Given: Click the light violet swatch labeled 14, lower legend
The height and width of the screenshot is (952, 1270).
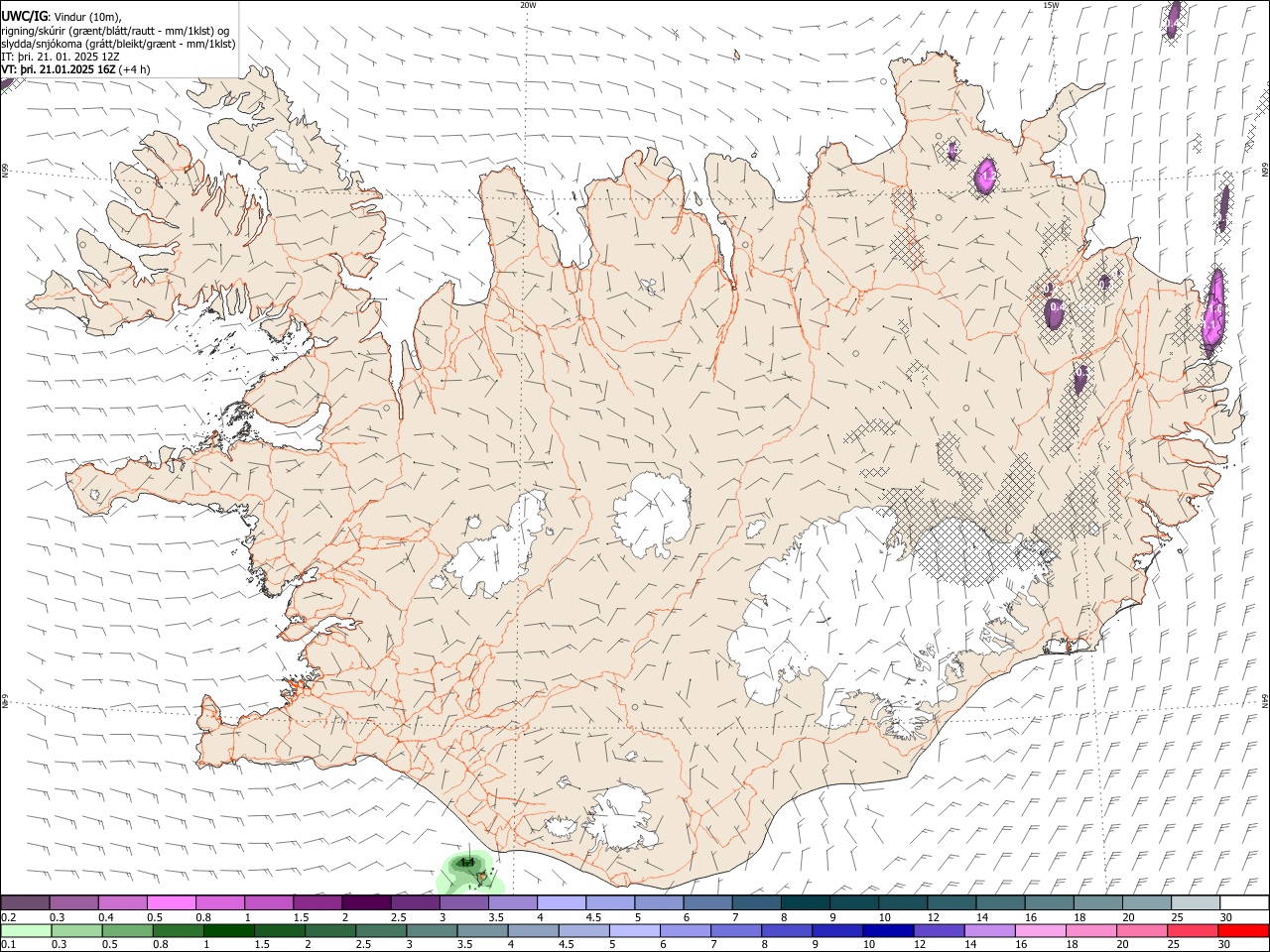Looking at the screenshot, I should [x=989, y=930].
